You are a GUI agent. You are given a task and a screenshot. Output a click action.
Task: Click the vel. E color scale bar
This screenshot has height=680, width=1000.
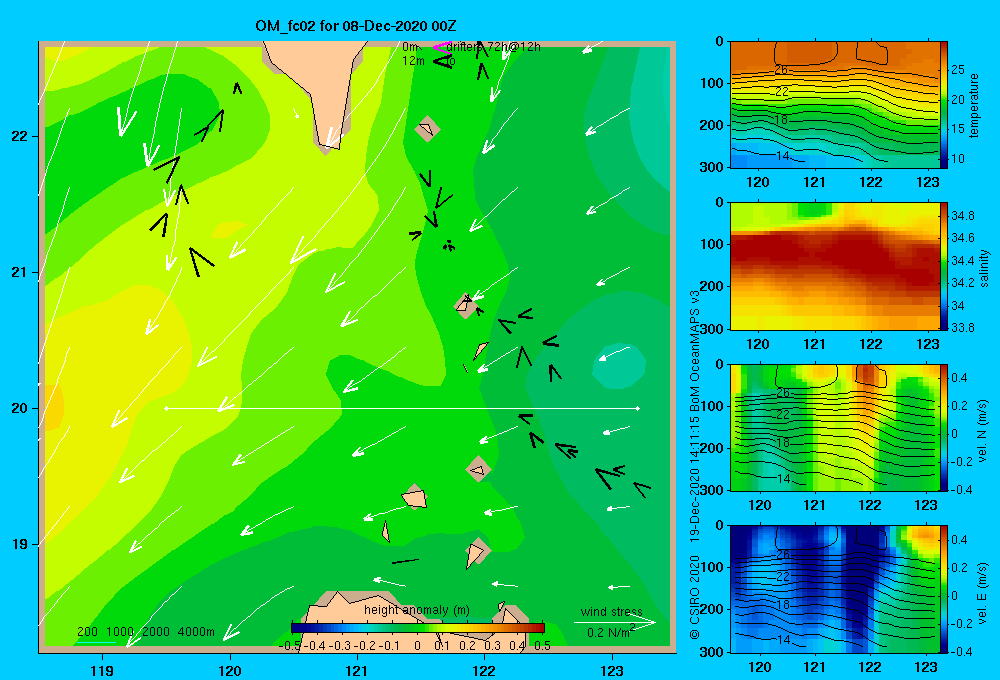pos(944,589)
